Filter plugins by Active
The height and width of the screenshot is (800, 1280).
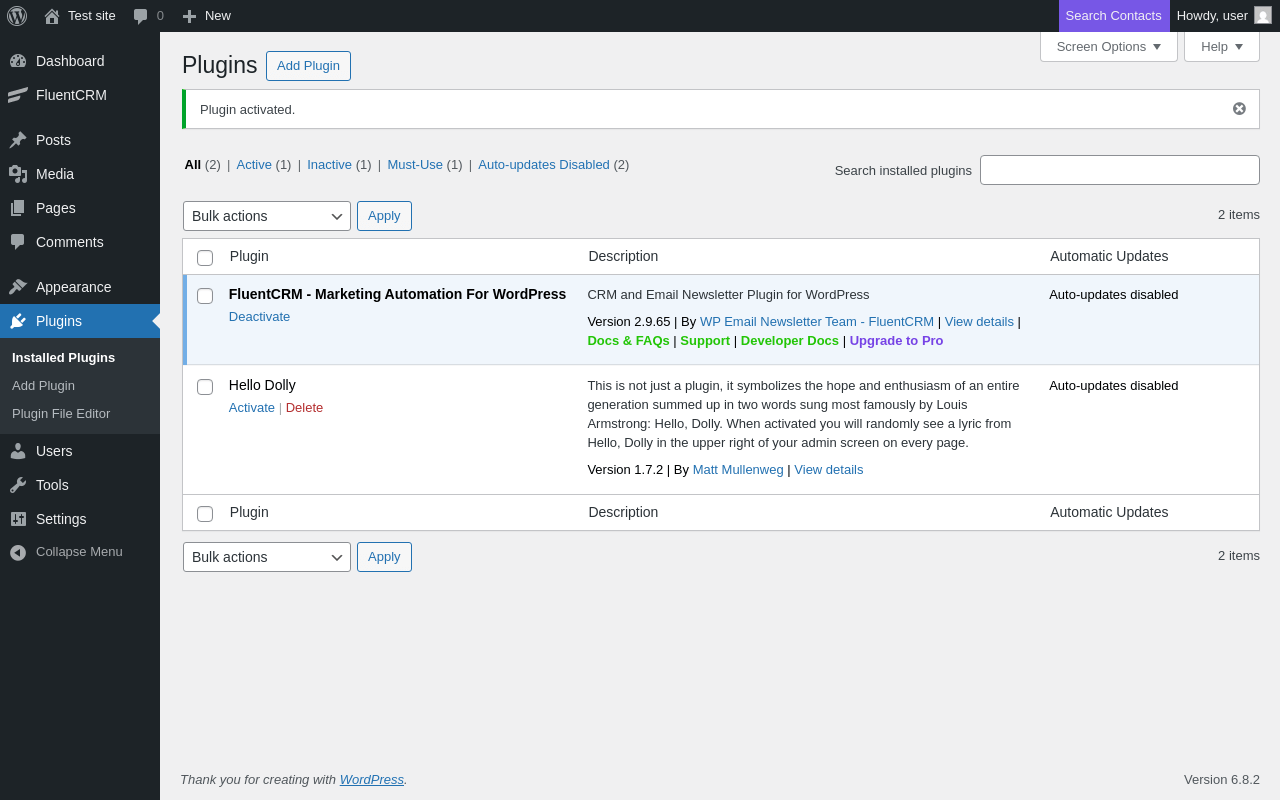pyautogui.click(x=254, y=165)
